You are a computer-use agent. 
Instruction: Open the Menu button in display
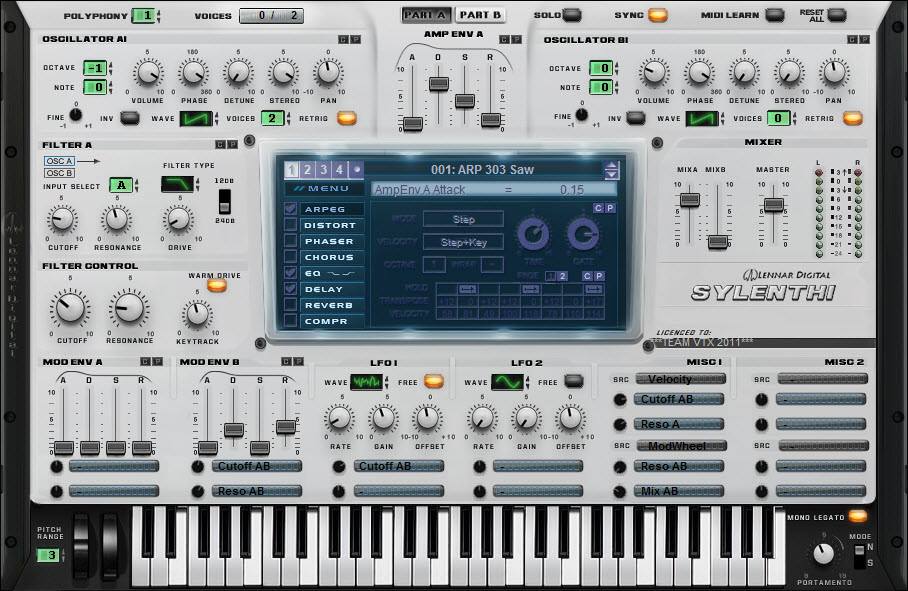(x=324, y=188)
